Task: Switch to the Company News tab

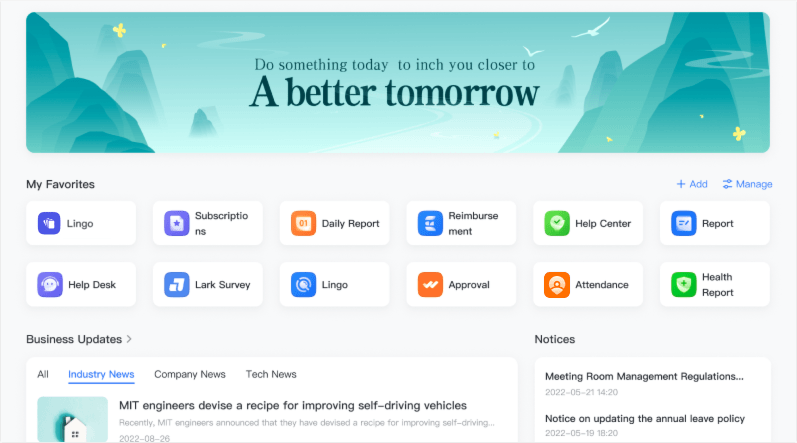Action: point(190,374)
